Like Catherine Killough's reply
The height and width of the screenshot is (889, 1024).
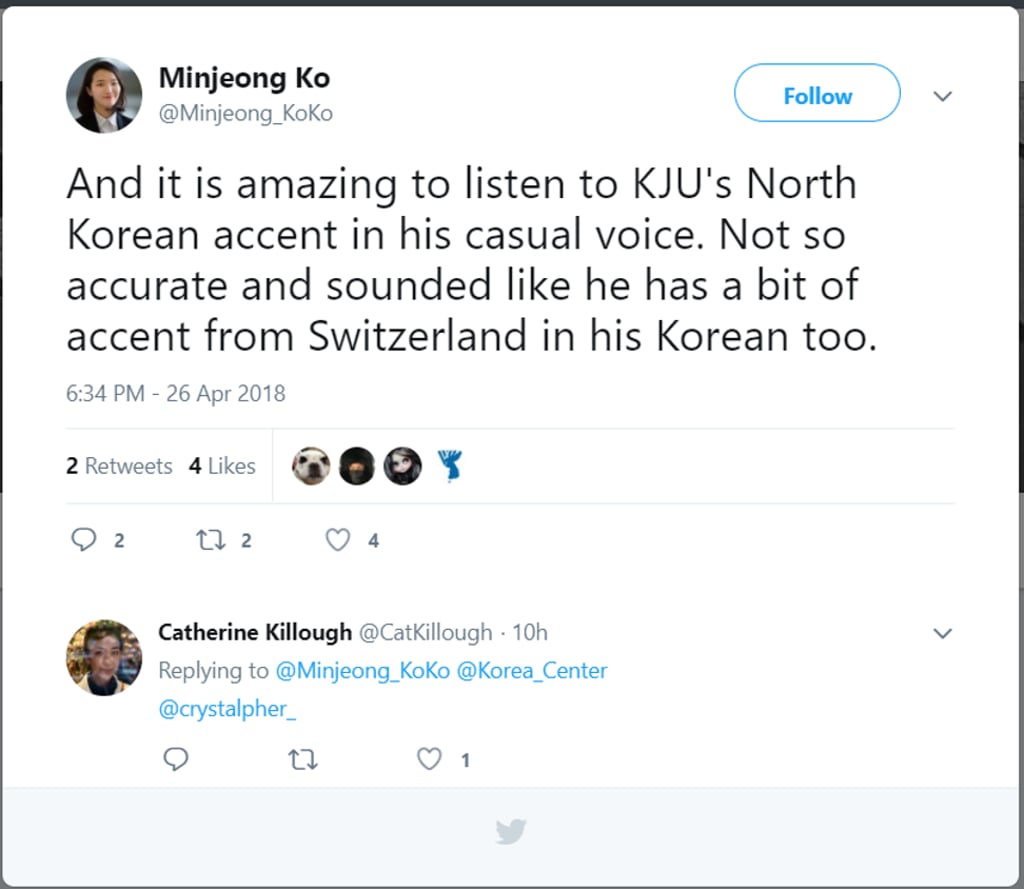pos(429,760)
